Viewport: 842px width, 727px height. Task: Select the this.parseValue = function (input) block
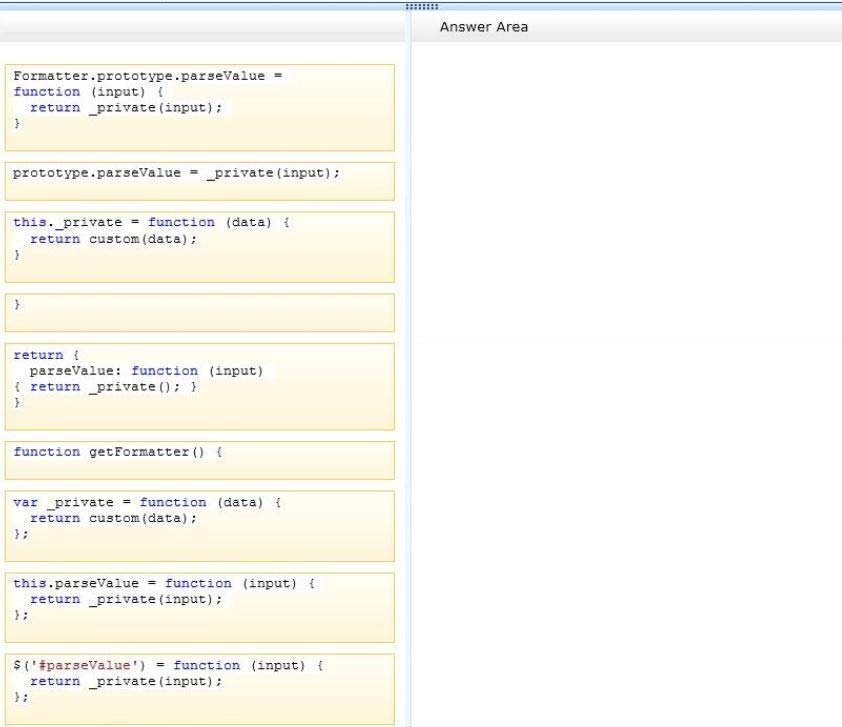click(x=200, y=608)
